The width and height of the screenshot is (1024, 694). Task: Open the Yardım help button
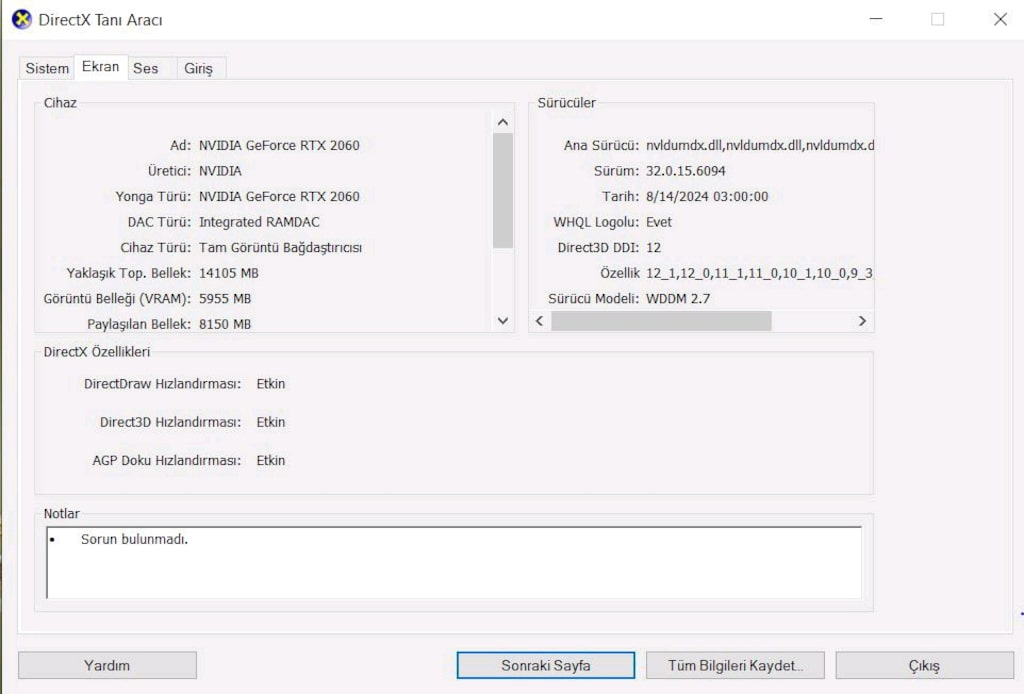(107, 665)
